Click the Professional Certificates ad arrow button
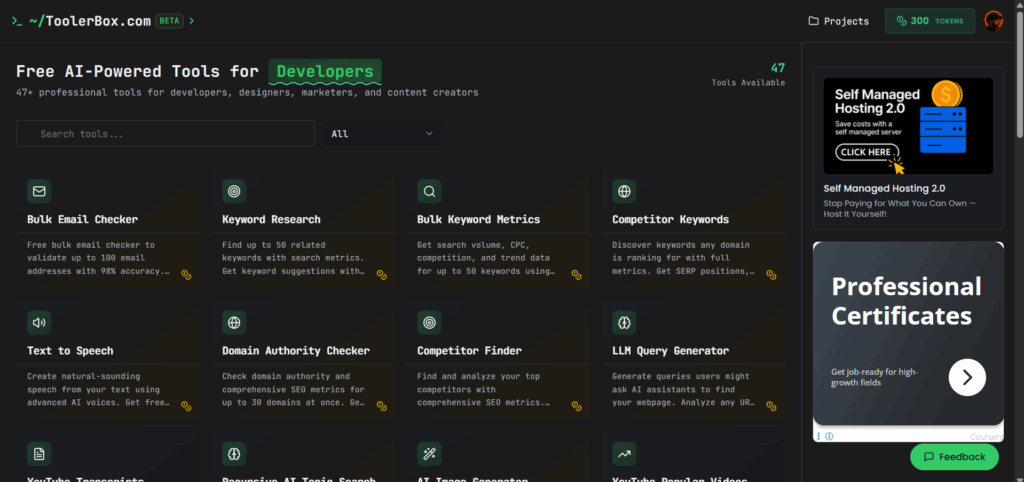Screen dimensions: 1024x482 click(x=967, y=377)
